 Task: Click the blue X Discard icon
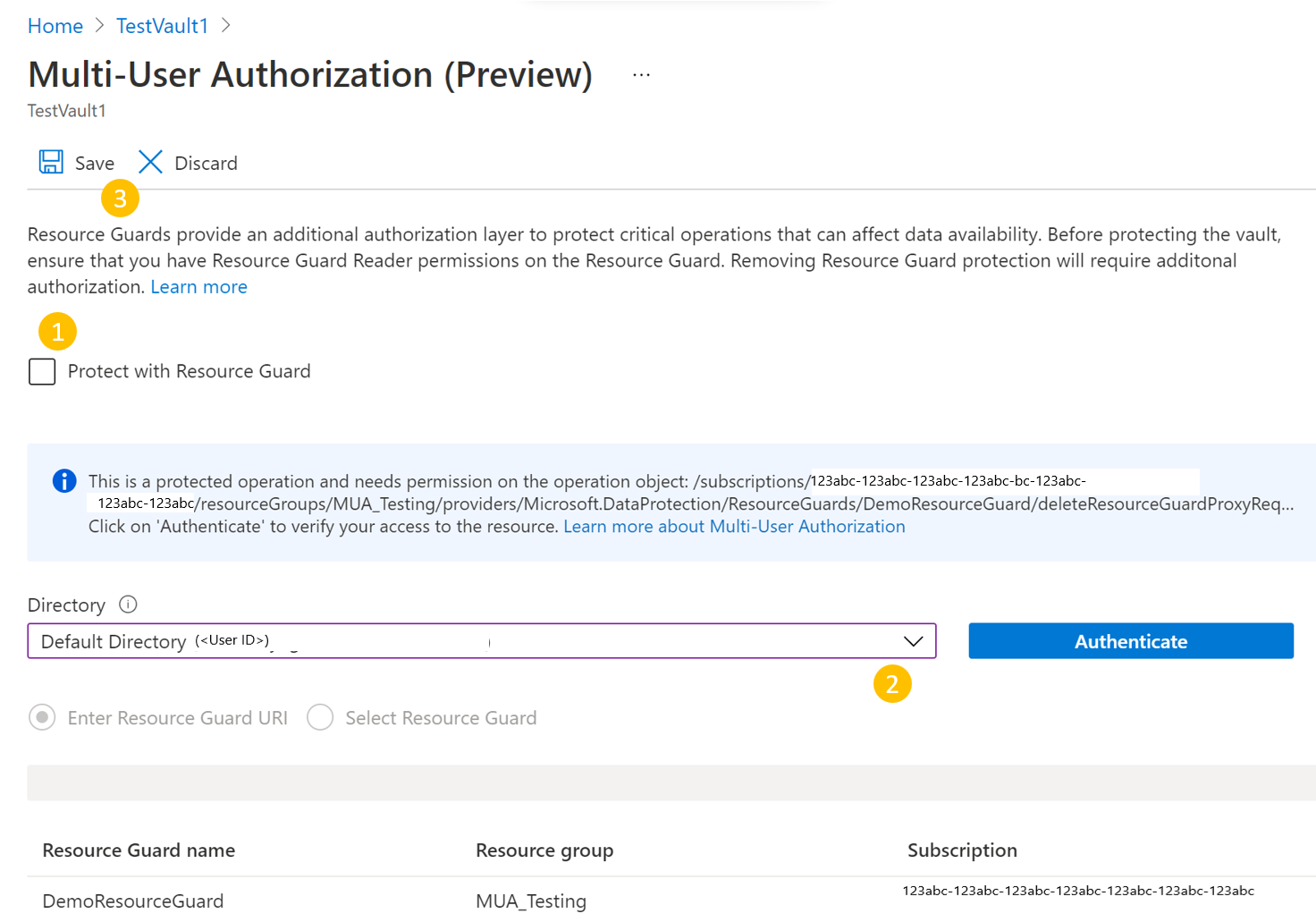click(x=149, y=162)
